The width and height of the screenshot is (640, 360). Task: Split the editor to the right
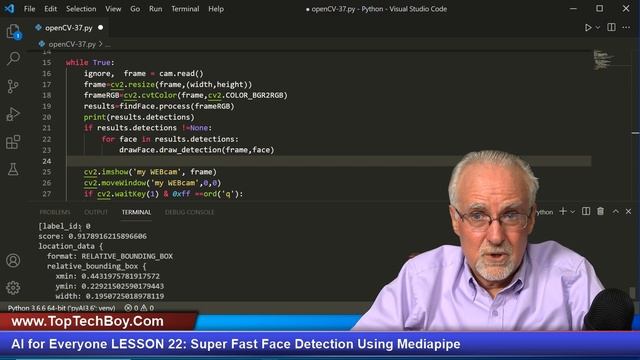point(611,27)
